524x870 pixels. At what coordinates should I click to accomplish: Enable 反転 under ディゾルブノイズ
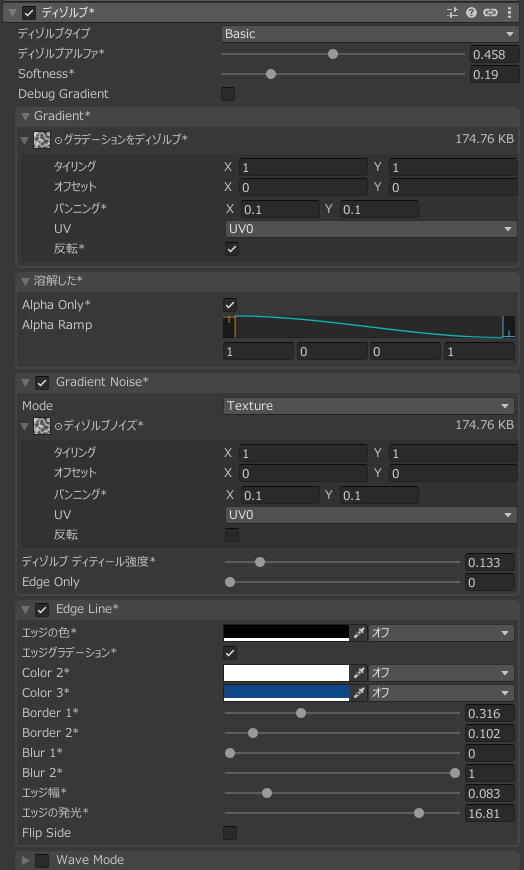point(232,535)
